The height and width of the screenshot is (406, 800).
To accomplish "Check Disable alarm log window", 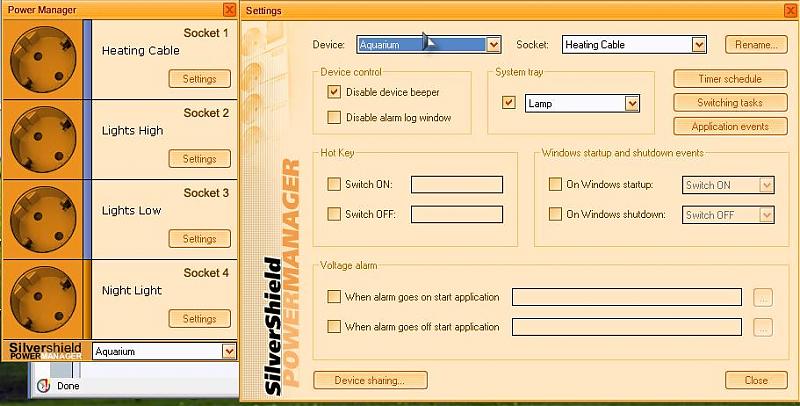I will (334, 117).
